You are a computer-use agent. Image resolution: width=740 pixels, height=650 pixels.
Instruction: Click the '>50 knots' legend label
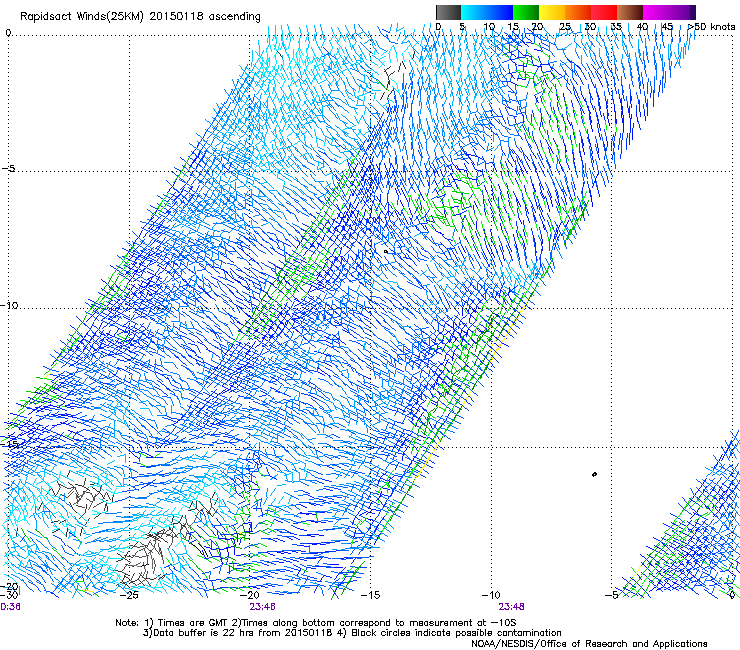tap(711, 26)
